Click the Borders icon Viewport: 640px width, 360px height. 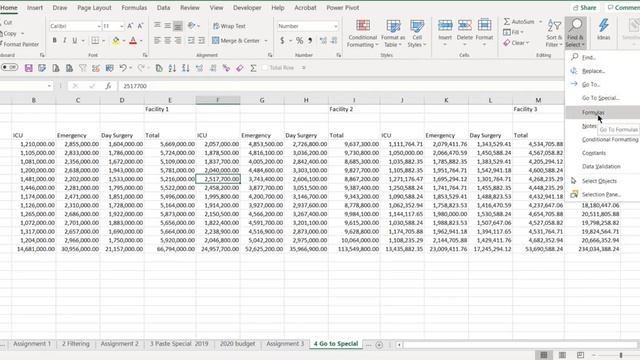click(x=95, y=40)
